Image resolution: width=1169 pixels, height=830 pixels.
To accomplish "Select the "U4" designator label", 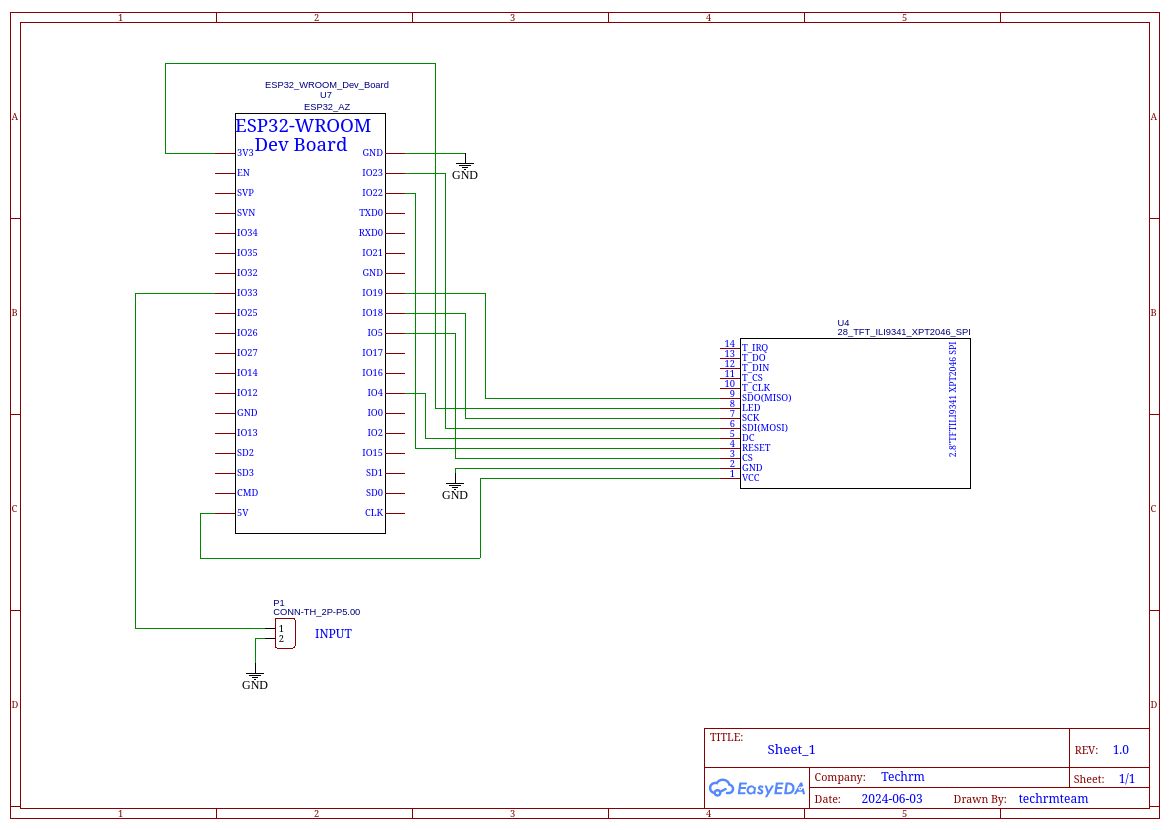I will (x=843, y=324).
